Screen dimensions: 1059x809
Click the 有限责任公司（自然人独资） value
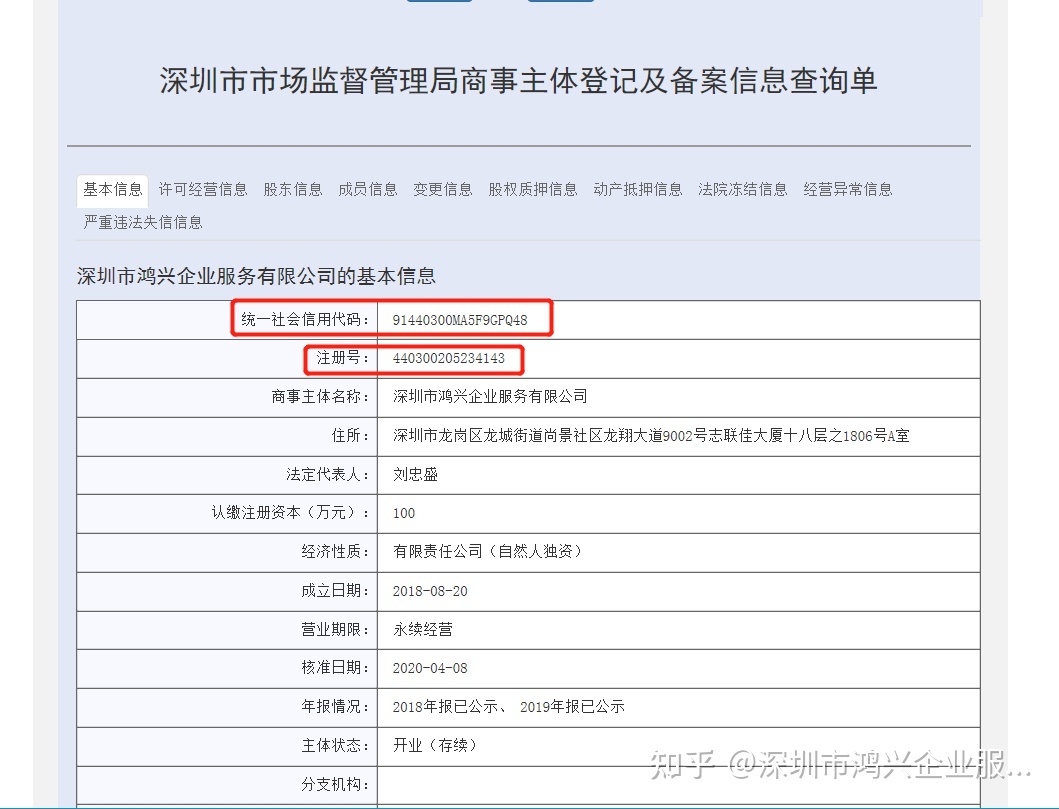pos(488,552)
